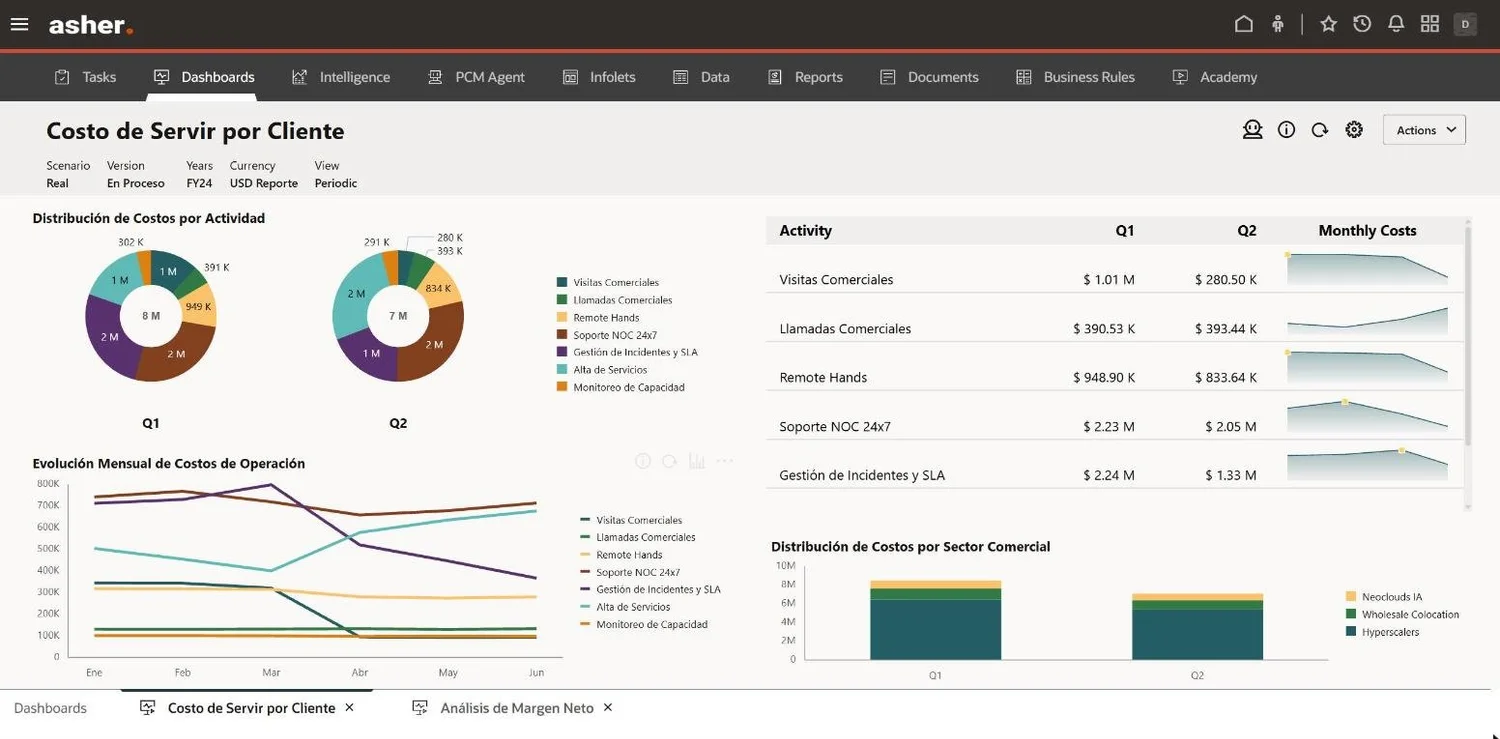Viewport: 1500px width, 739px height.
Task: Select the Infolets tab
Action: pos(599,77)
